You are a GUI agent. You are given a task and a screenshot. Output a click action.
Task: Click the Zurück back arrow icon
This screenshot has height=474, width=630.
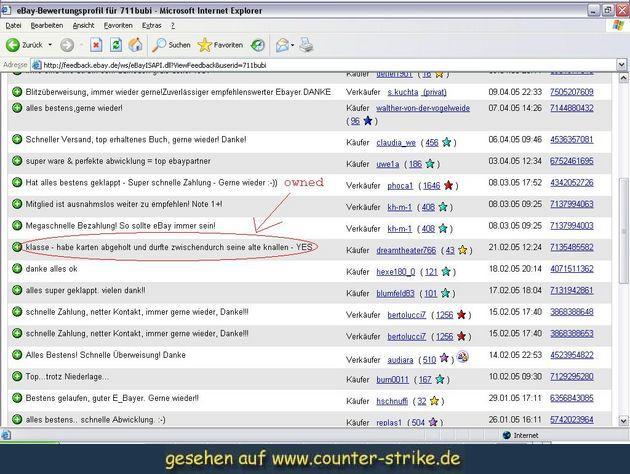pos(13,45)
